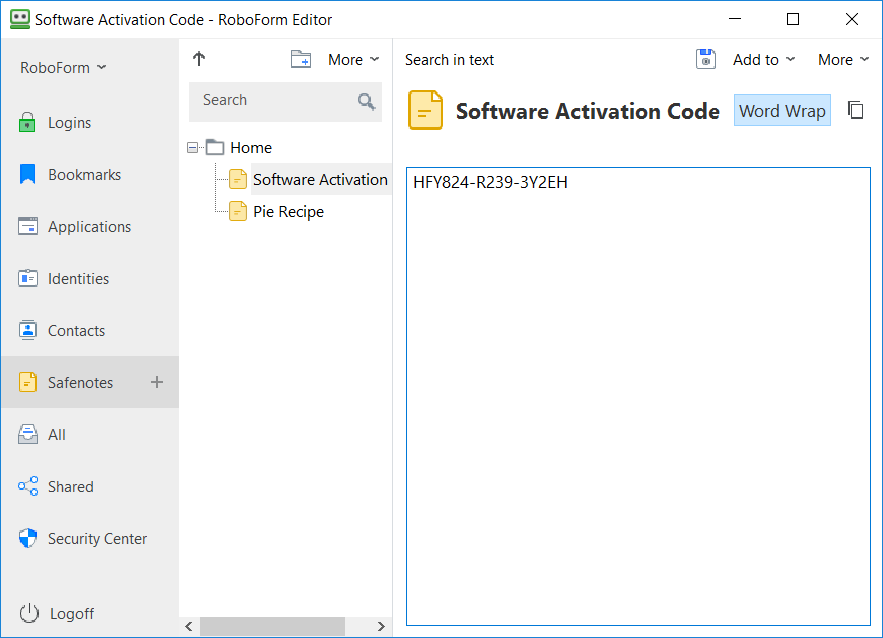Click the Logoff power icon
883x638 pixels.
[29, 613]
